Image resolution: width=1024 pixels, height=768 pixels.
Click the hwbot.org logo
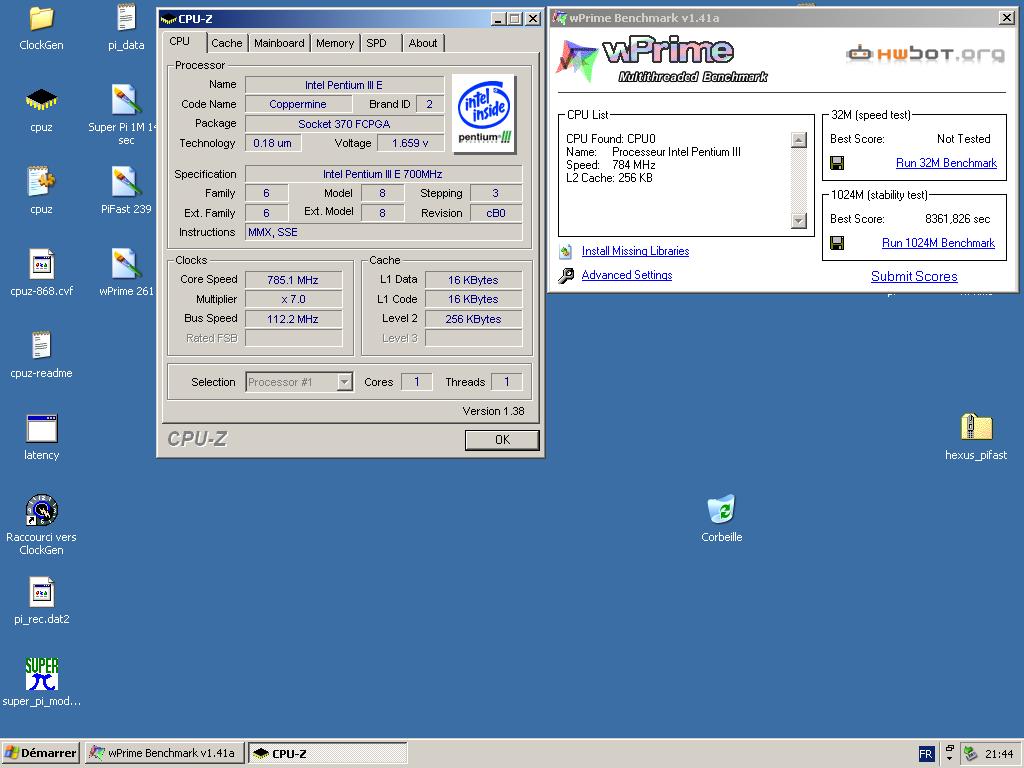[x=925, y=54]
